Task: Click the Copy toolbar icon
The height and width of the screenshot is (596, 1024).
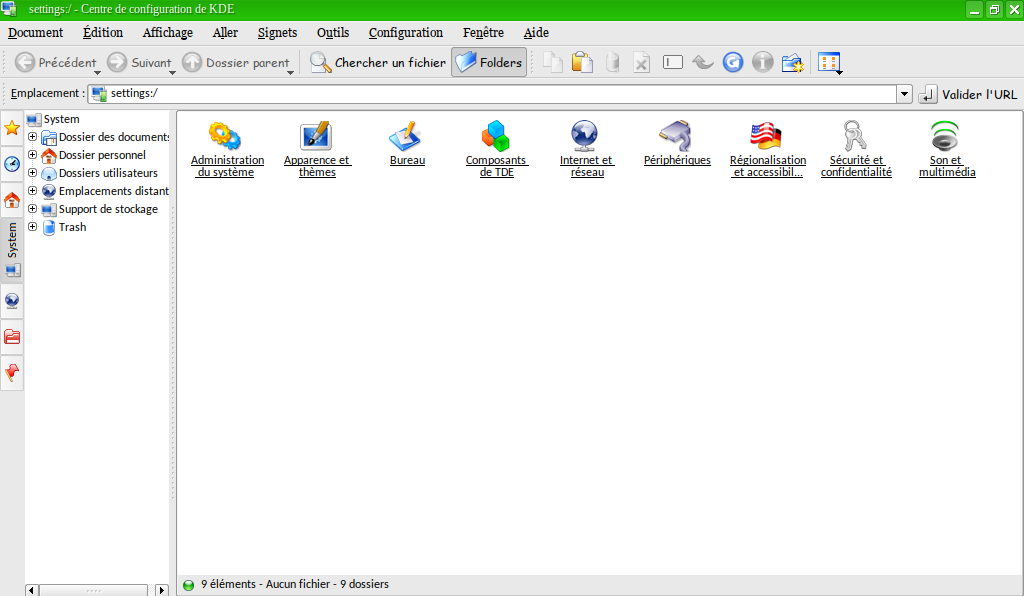Action: pyautogui.click(x=552, y=62)
